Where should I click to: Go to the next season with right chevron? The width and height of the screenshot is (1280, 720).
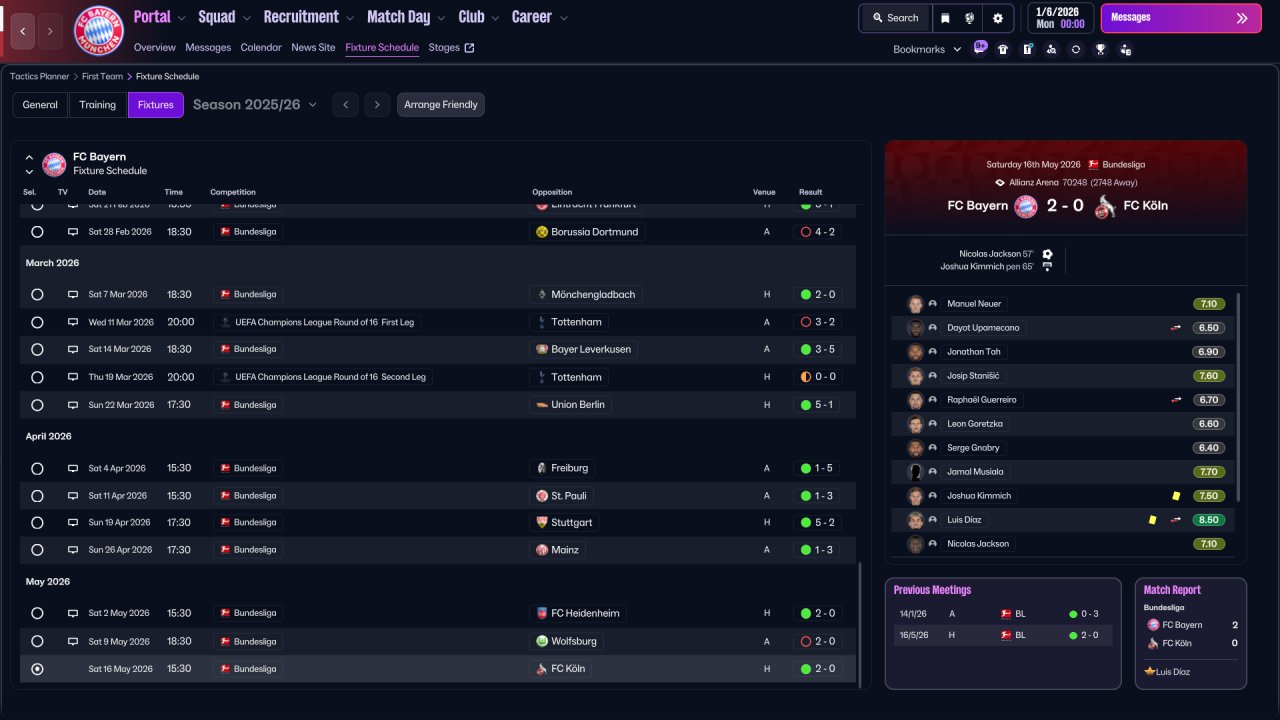pos(376,105)
